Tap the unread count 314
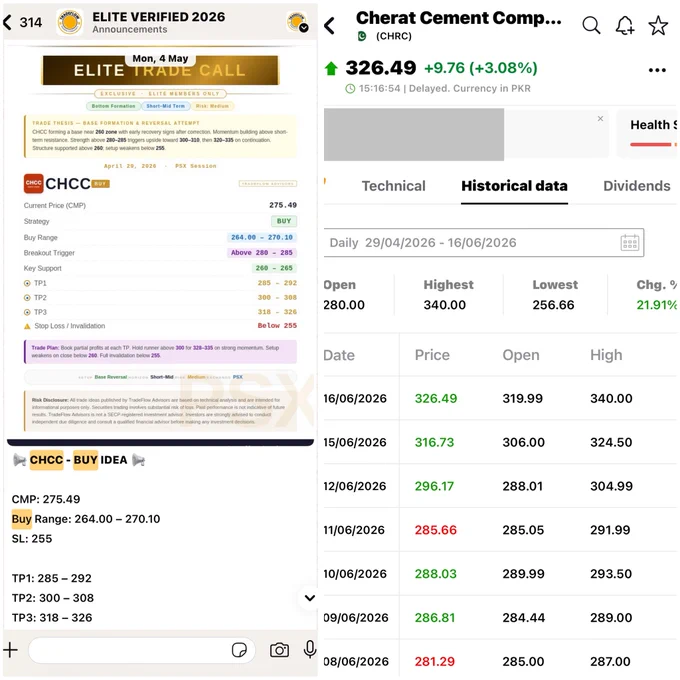The height and width of the screenshot is (680, 680). pos(31,22)
